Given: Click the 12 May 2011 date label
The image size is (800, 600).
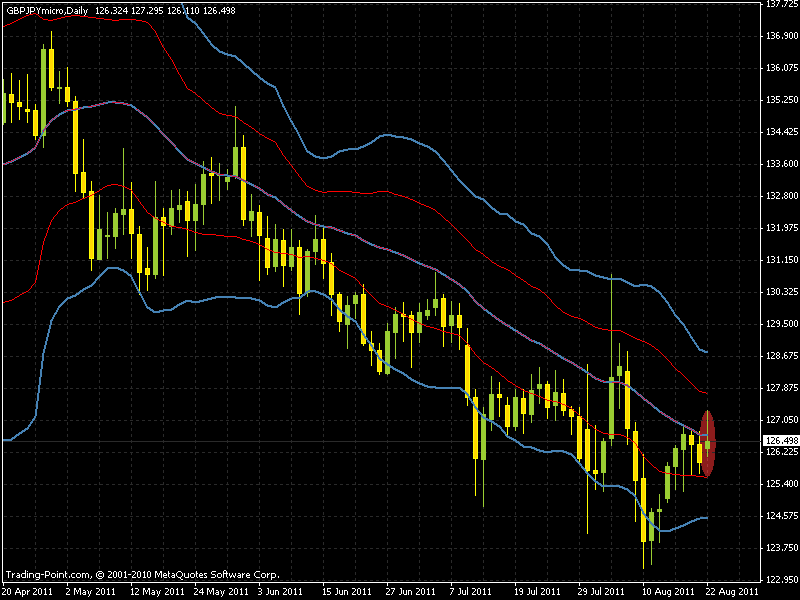Looking at the screenshot, I should 158,592.
